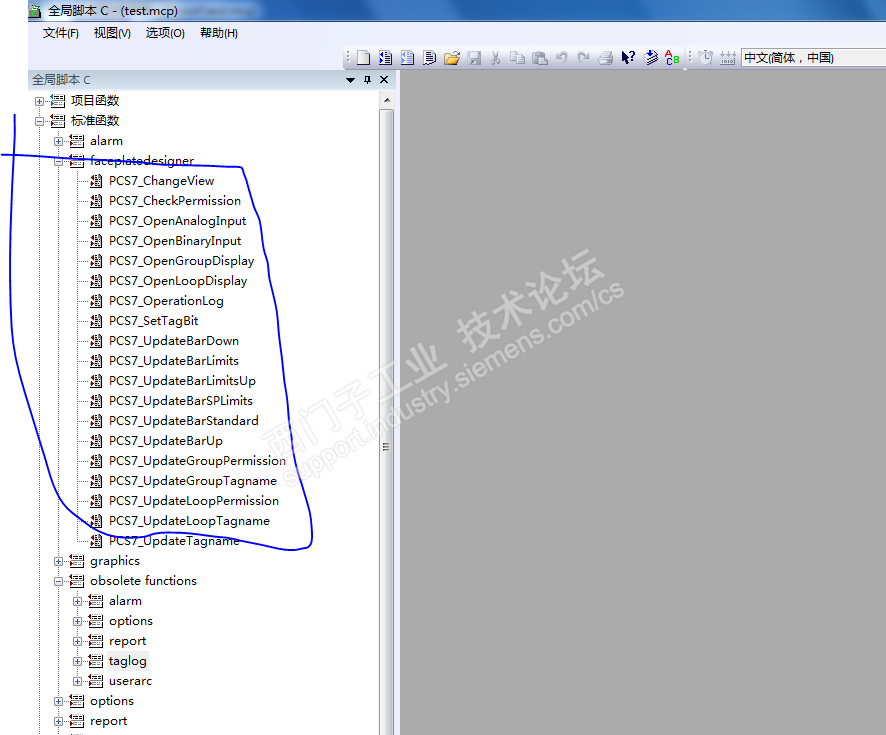Expand report under obsolete functions
Viewport: 886px width, 735px height.
coord(77,642)
